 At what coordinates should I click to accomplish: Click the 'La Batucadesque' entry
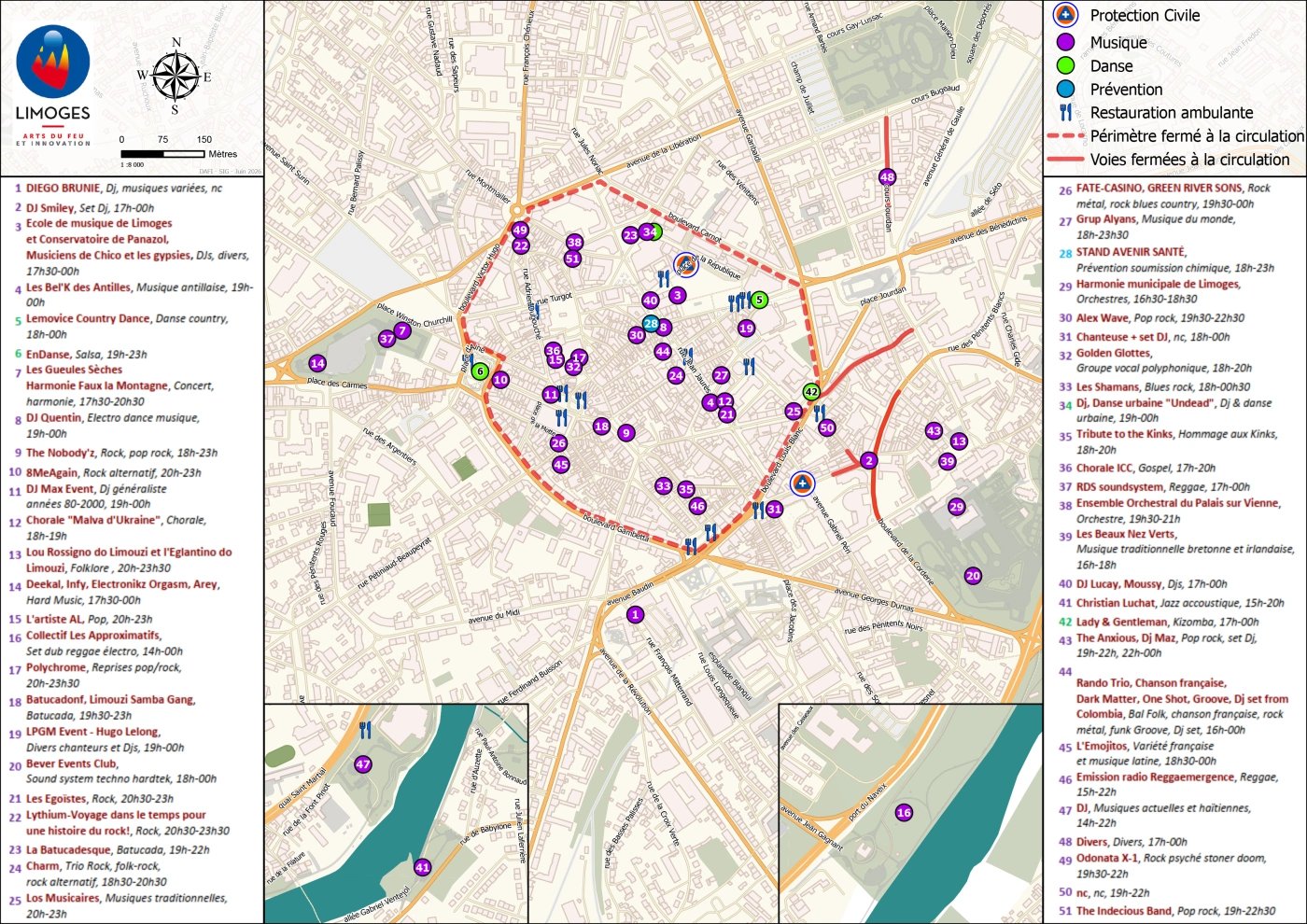tap(118, 850)
